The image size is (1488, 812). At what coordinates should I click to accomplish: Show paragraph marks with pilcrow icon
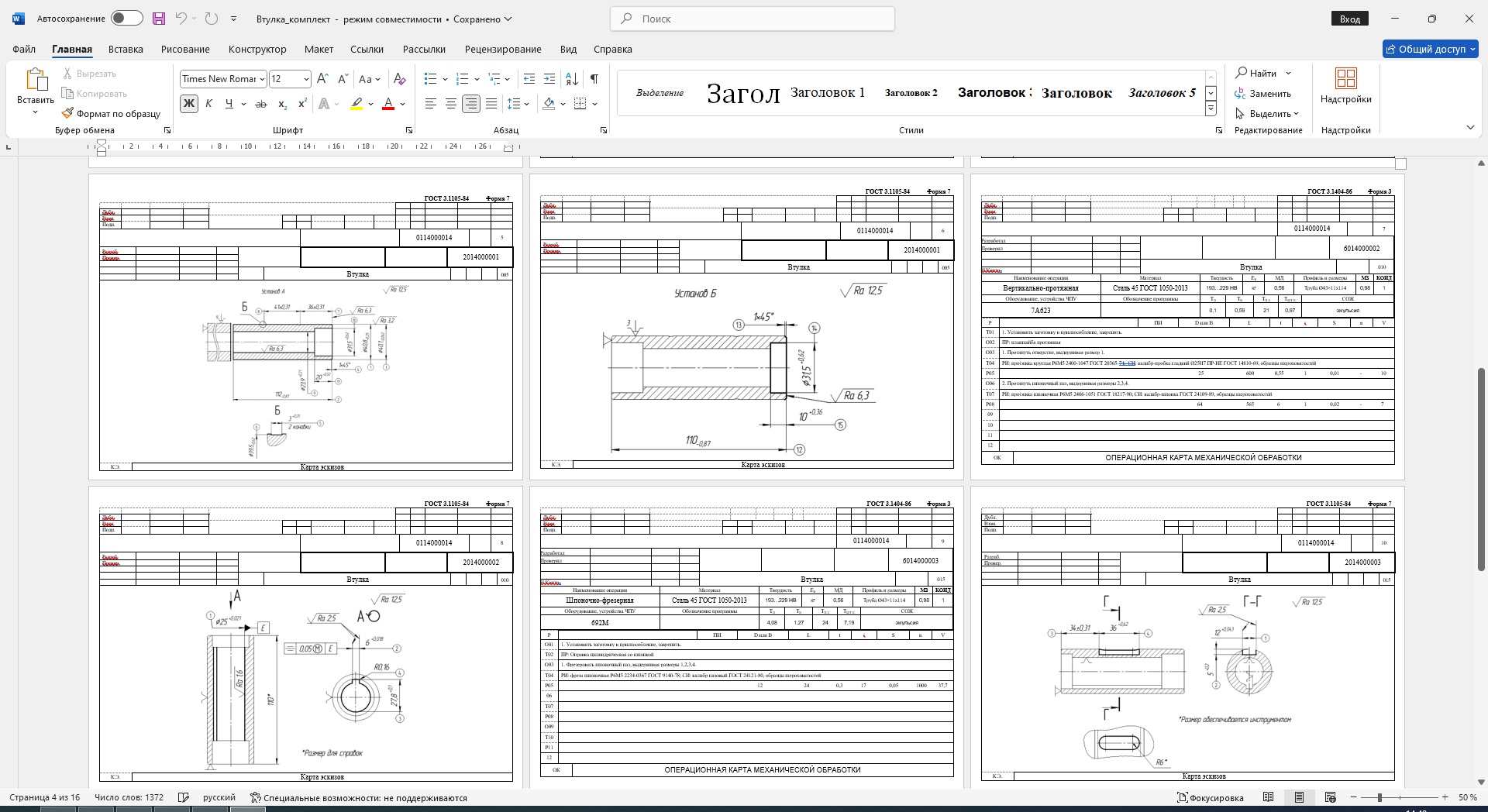(594, 79)
